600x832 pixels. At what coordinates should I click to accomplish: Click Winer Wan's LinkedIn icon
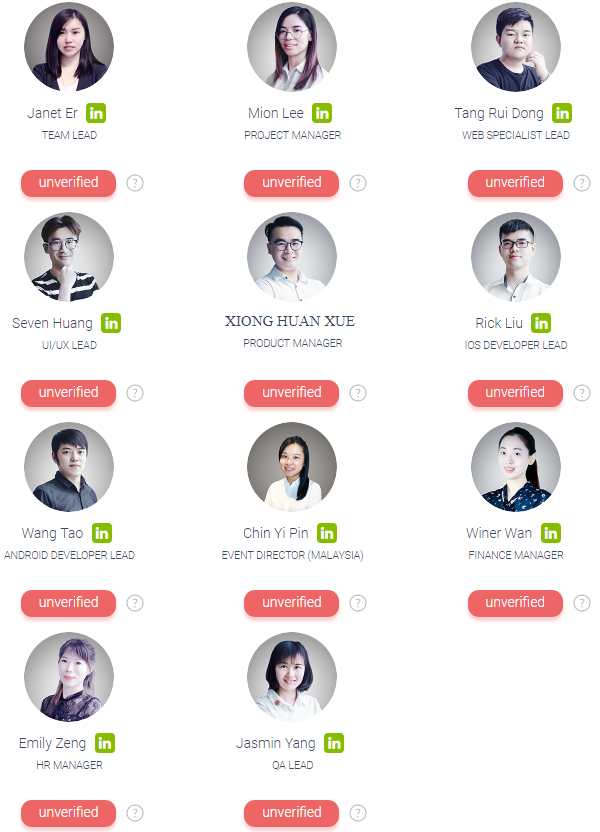click(551, 533)
